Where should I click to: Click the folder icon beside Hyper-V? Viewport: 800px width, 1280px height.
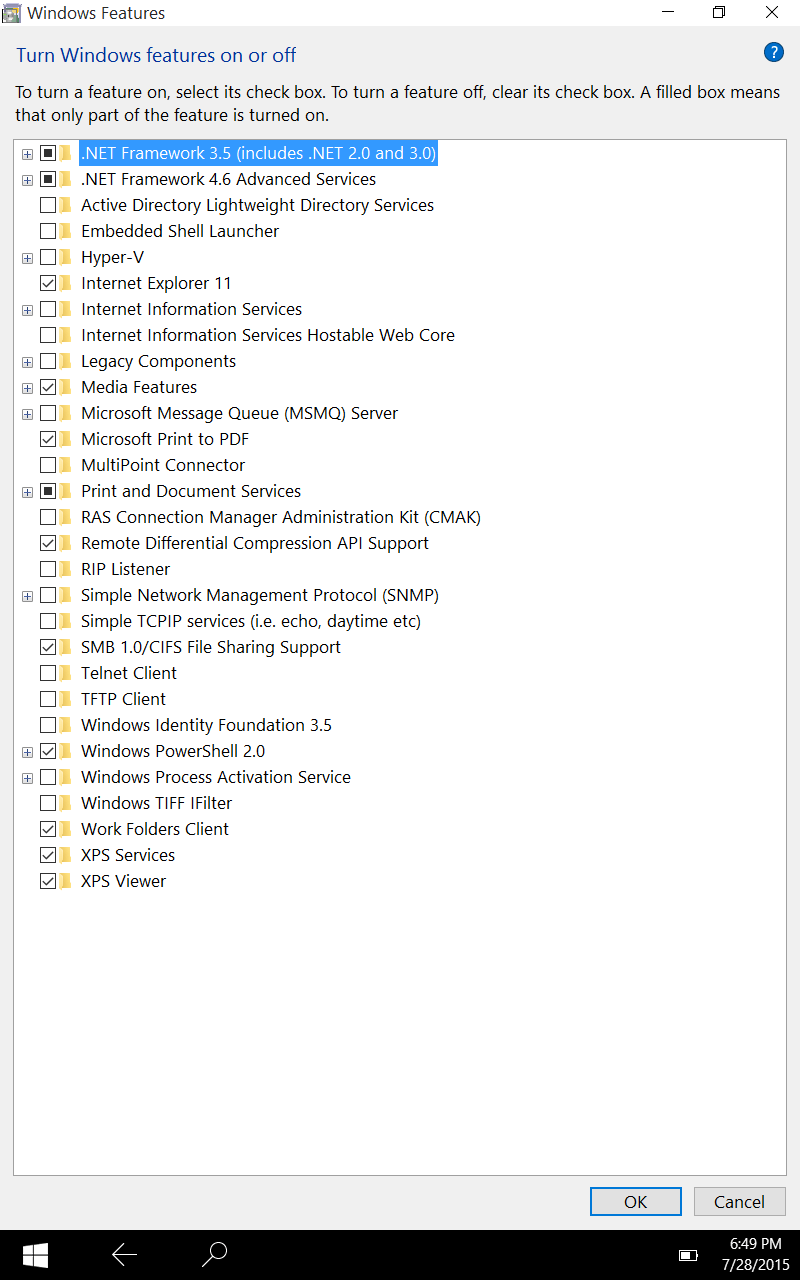click(63, 257)
